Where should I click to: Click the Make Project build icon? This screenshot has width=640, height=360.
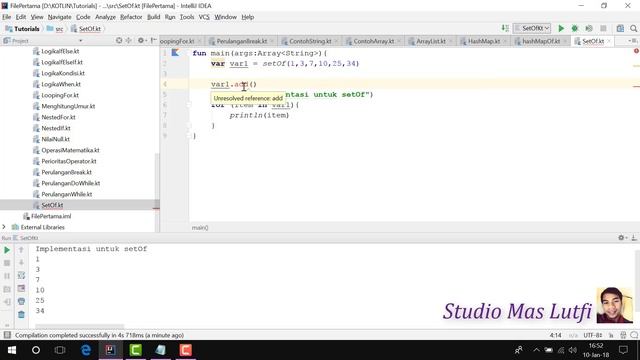coord(505,28)
